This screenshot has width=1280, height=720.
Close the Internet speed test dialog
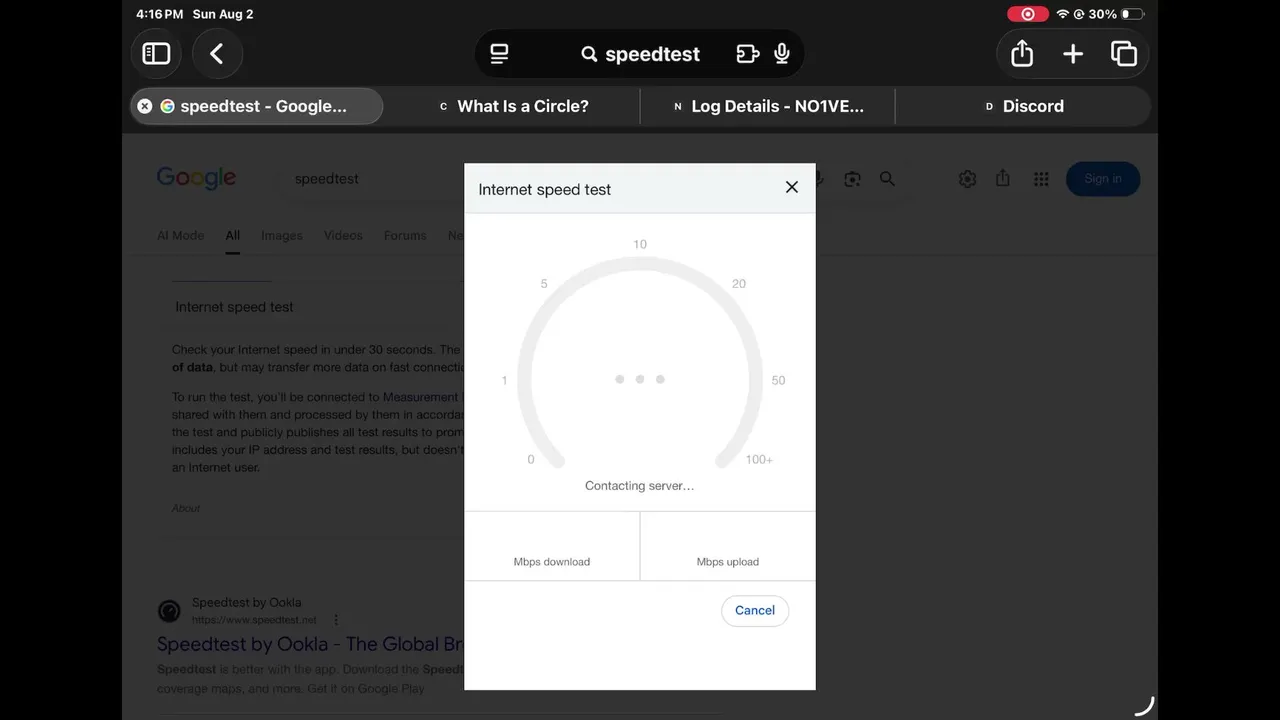pyautogui.click(x=792, y=187)
